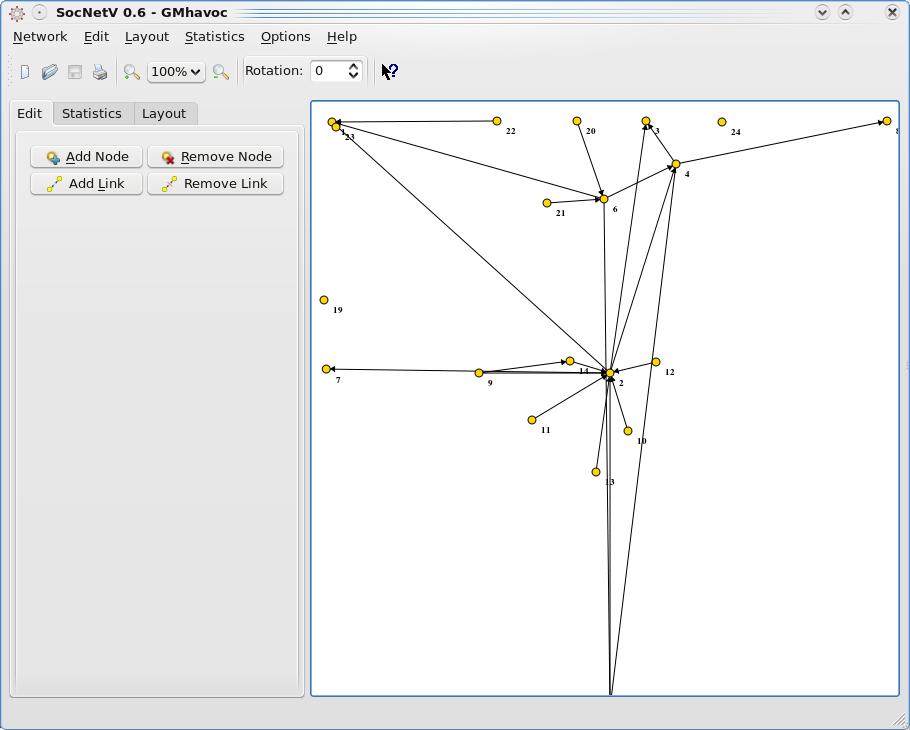This screenshot has height=730, width=910.
Task: Select node 19 on the graph canvas
Action: tap(324, 300)
